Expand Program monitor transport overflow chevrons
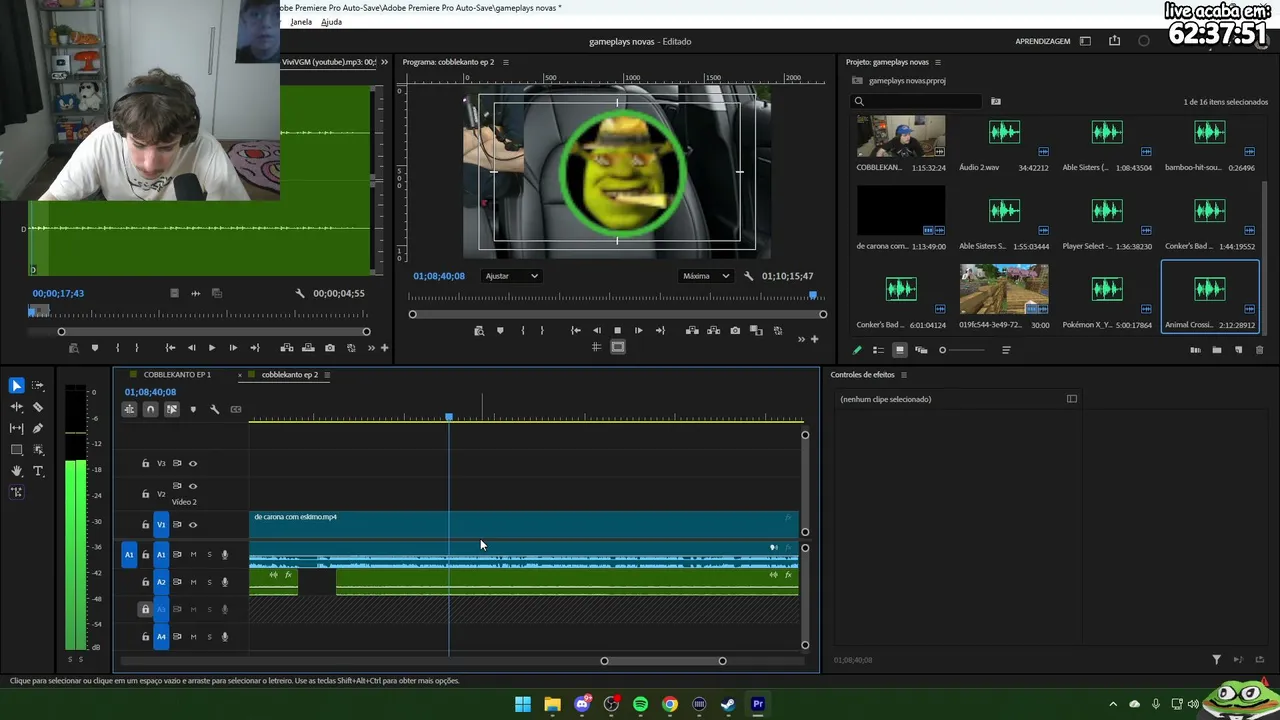1280x720 pixels. click(801, 339)
